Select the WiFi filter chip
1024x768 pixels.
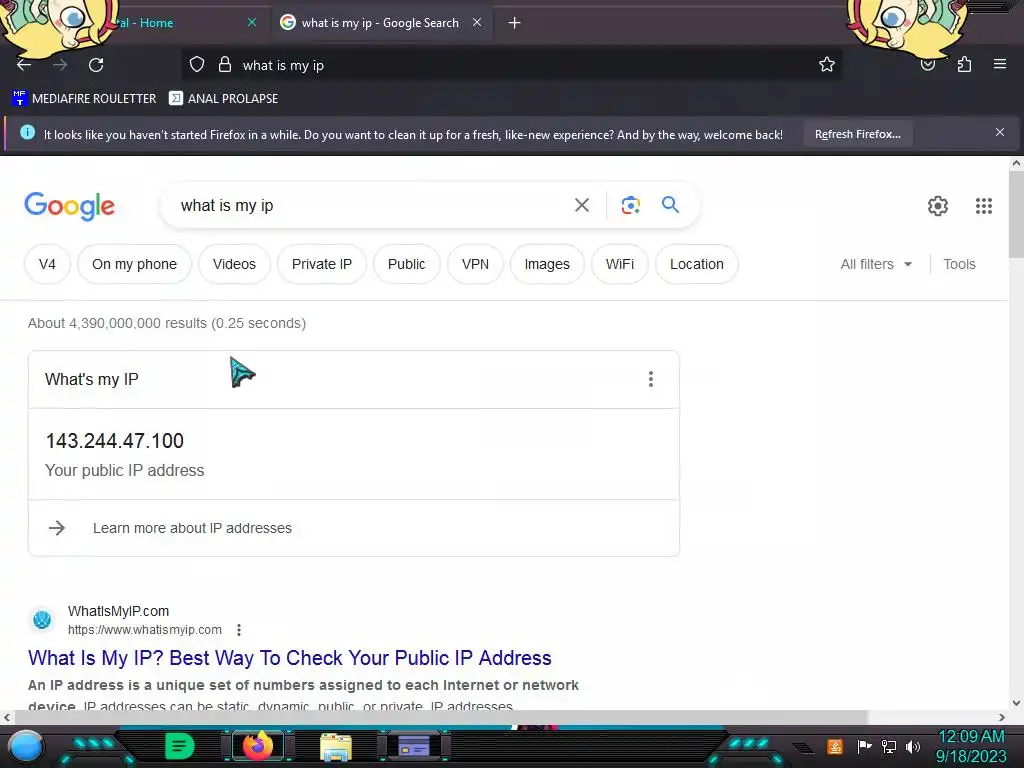(620, 264)
